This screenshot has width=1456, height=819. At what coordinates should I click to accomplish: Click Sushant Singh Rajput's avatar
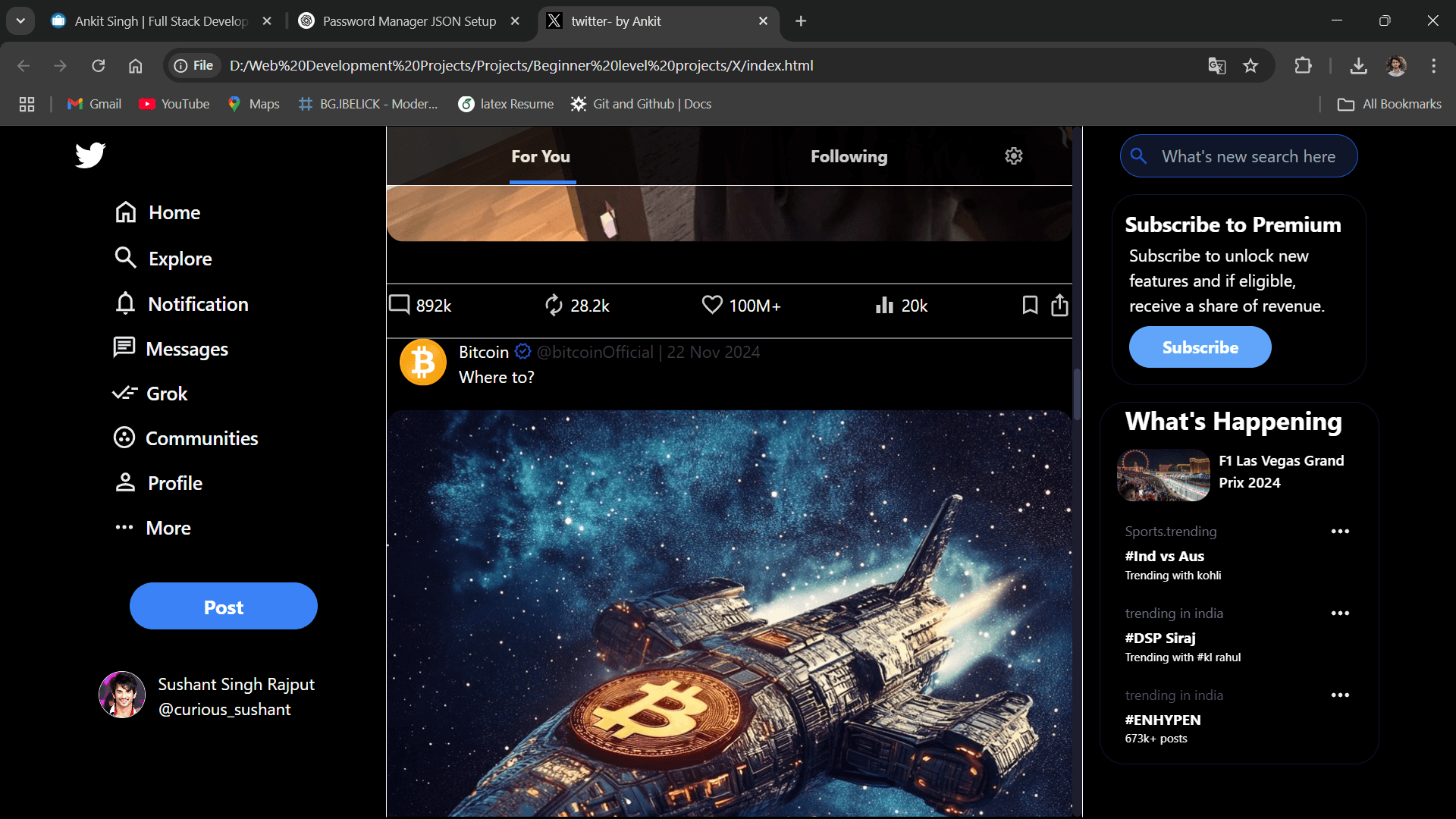click(x=122, y=695)
